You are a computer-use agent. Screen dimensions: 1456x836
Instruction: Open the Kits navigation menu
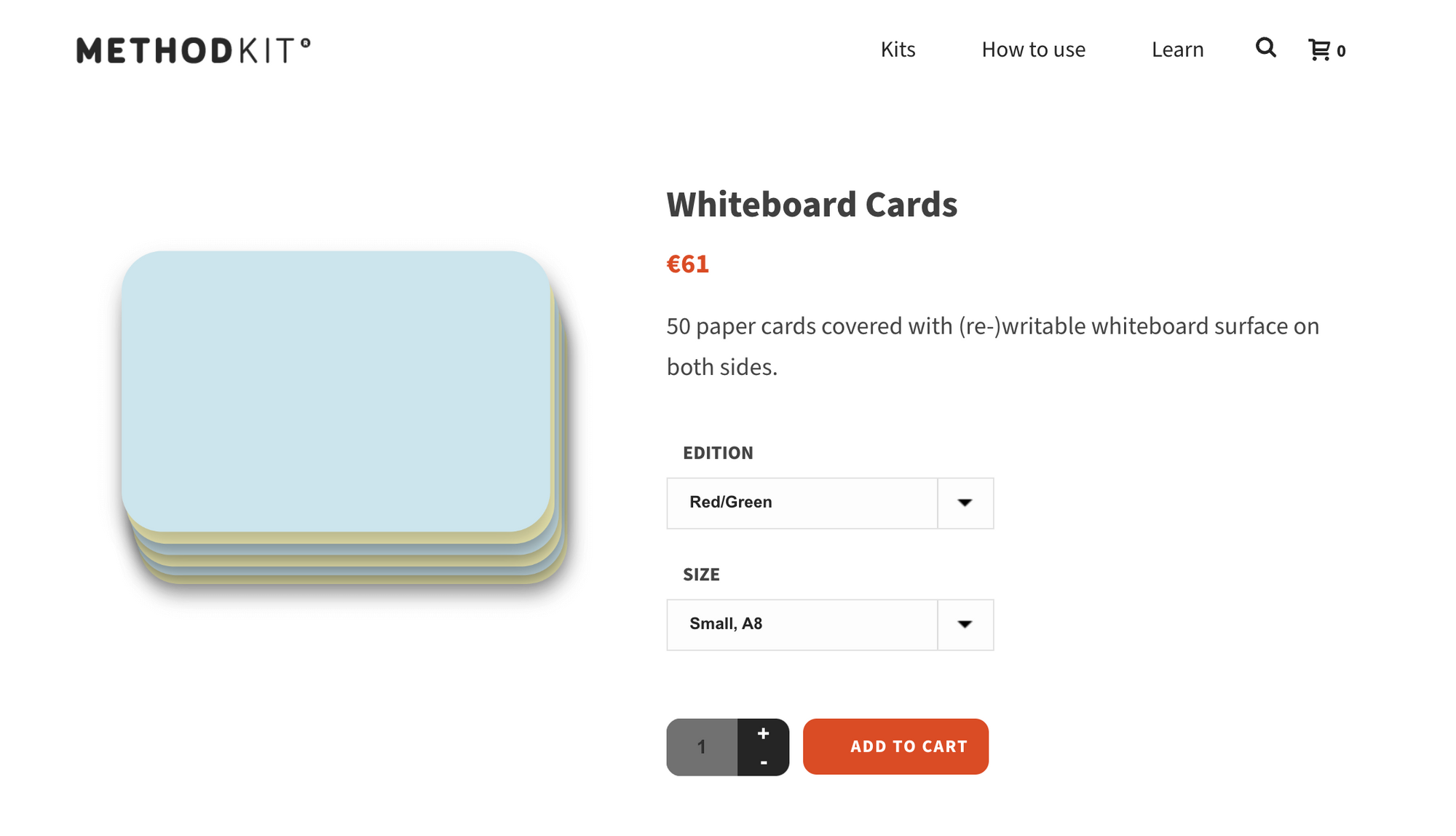coord(897,49)
